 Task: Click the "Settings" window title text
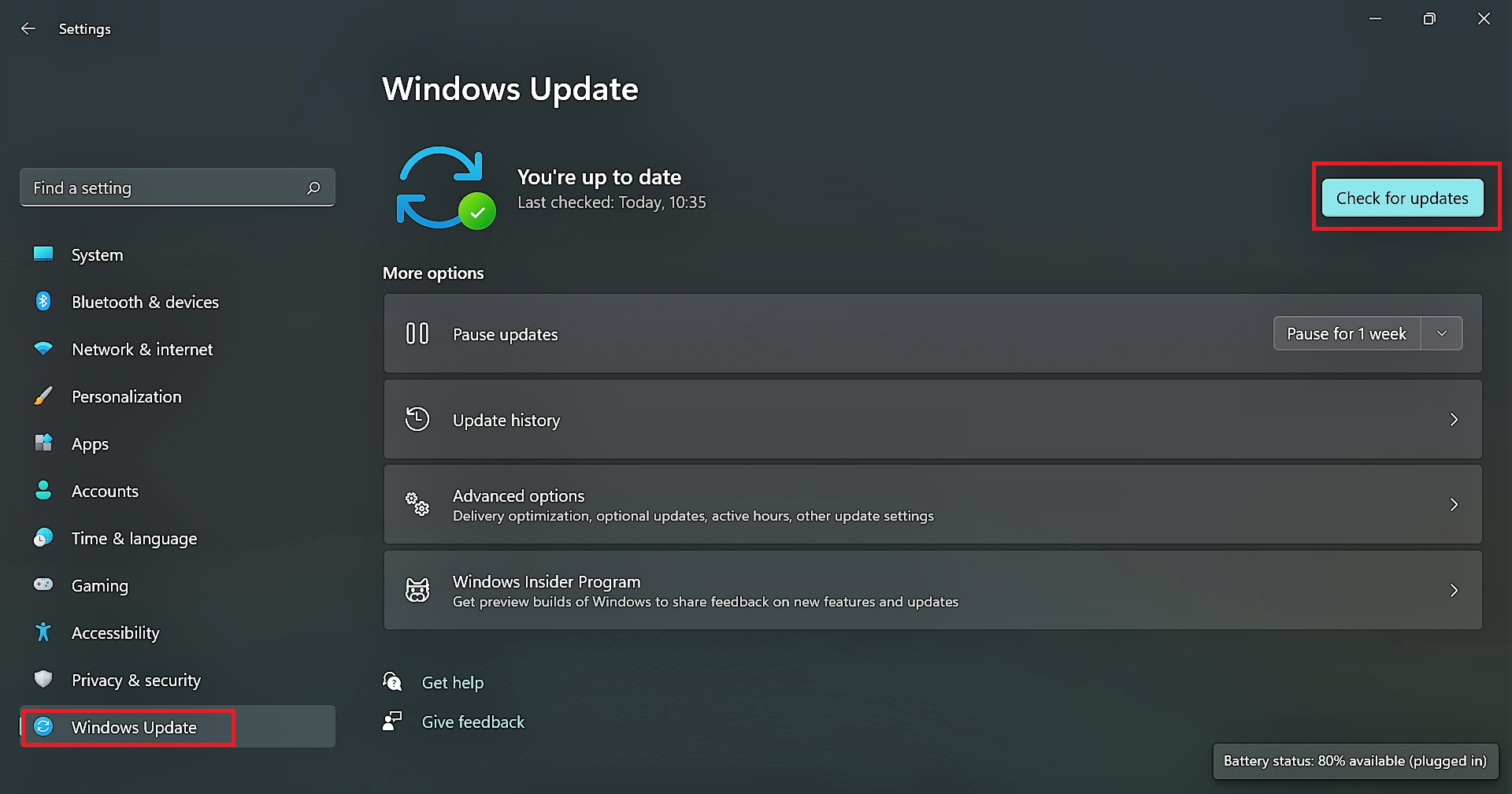point(85,29)
